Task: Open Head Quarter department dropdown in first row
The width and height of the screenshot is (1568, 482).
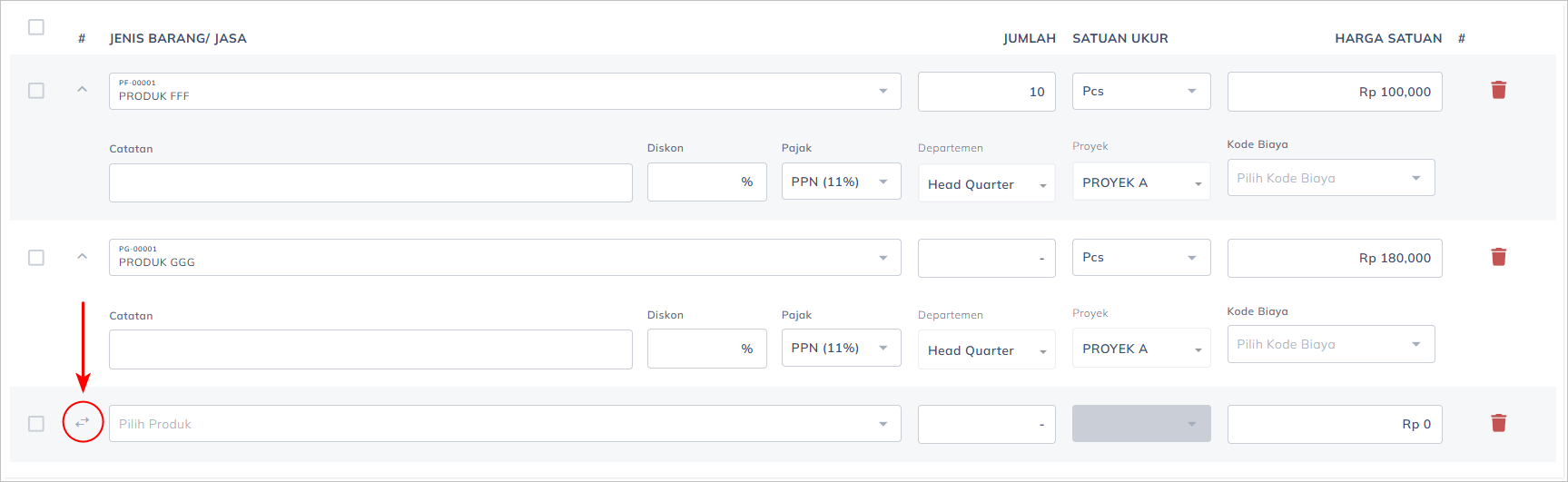Action: point(986,184)
